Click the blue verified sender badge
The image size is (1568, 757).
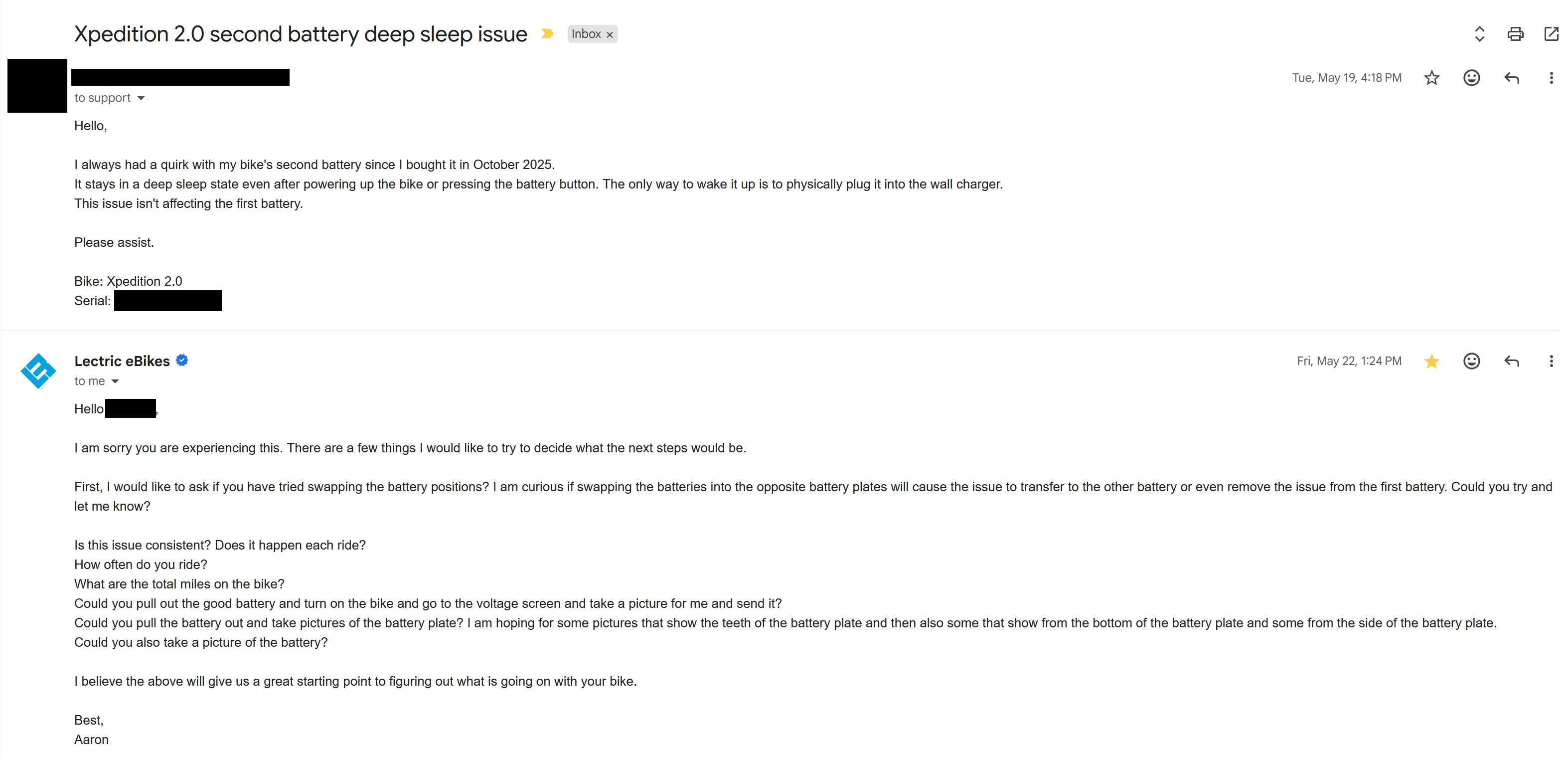click(x=182, y=360)
